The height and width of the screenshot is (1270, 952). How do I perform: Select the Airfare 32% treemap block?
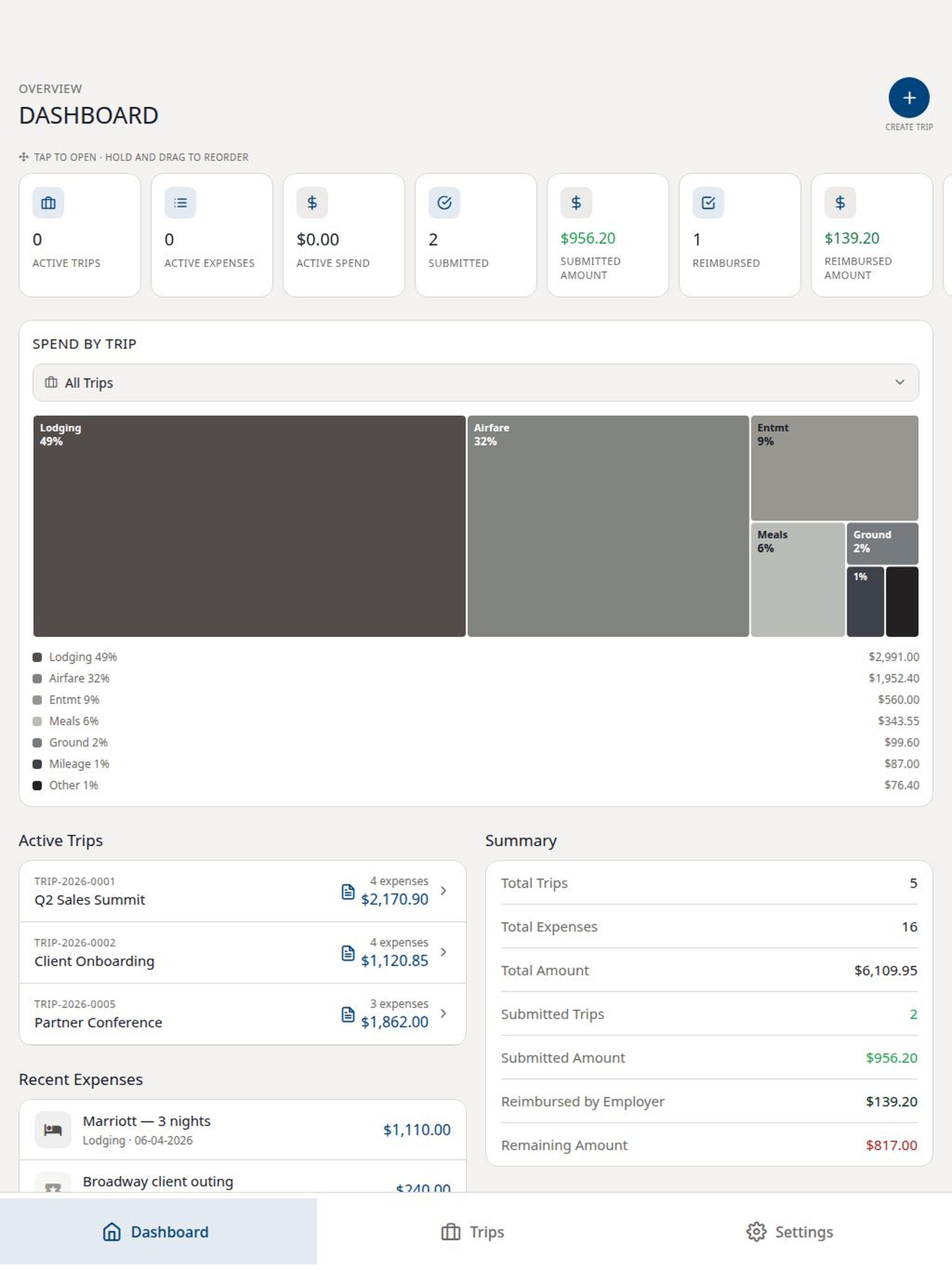[x=608, y=526]
